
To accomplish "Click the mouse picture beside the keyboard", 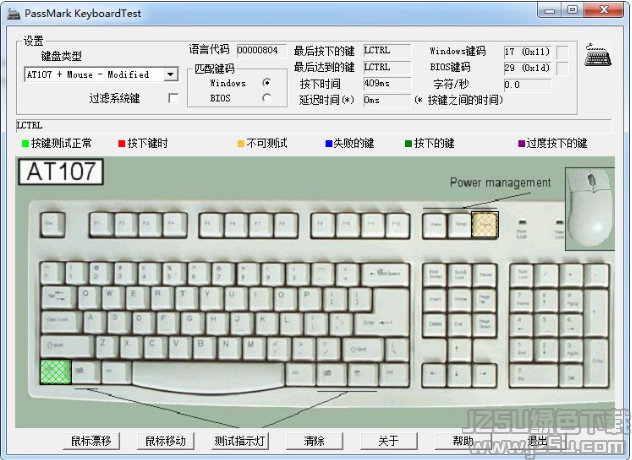I will (x=589, y=208).
